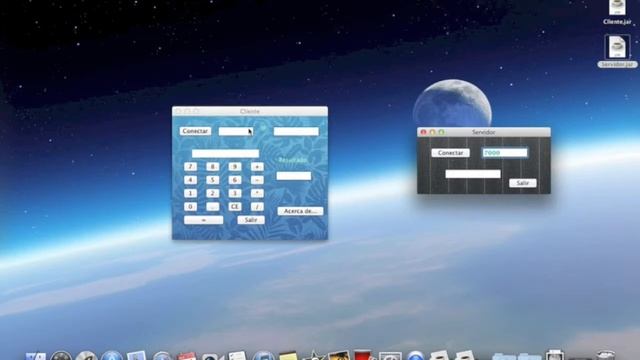Viewport: 640px width, 360px height.
Task: Click the Servidor window title bar
Action: point(484,132)
